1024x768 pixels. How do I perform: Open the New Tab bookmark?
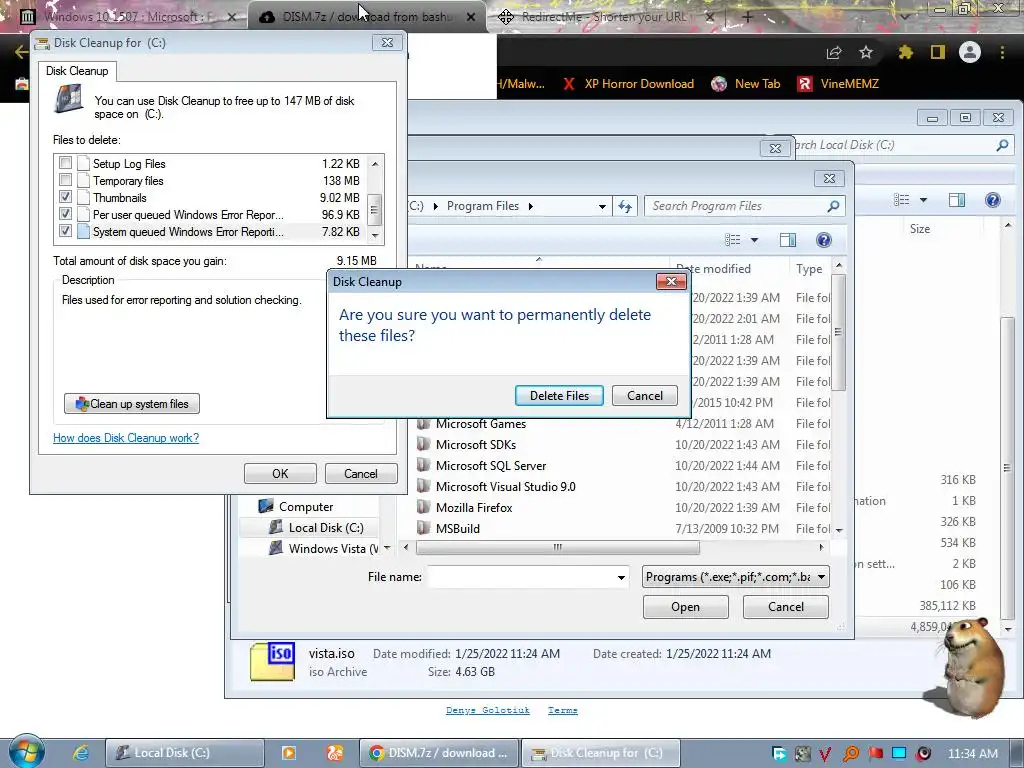[x=746, y=84]
